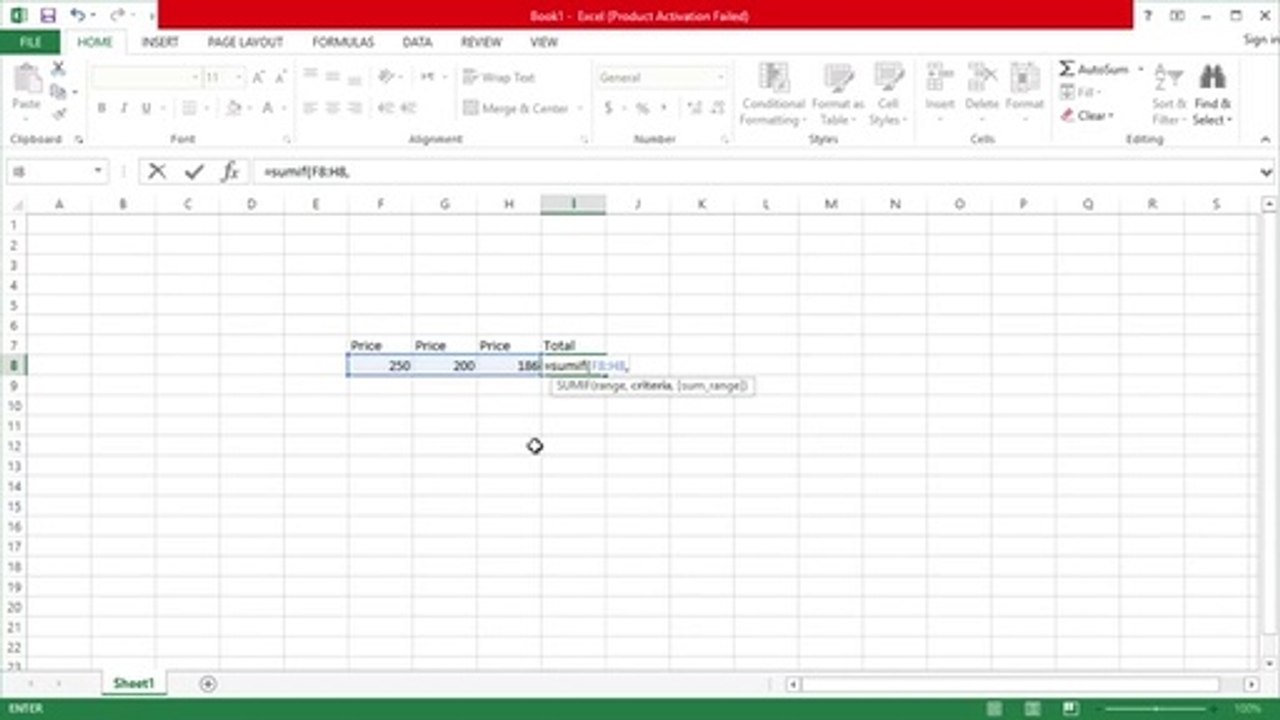Toggle Underline formatting
This screenshot has width=1280, height=720.
point(147,108)
